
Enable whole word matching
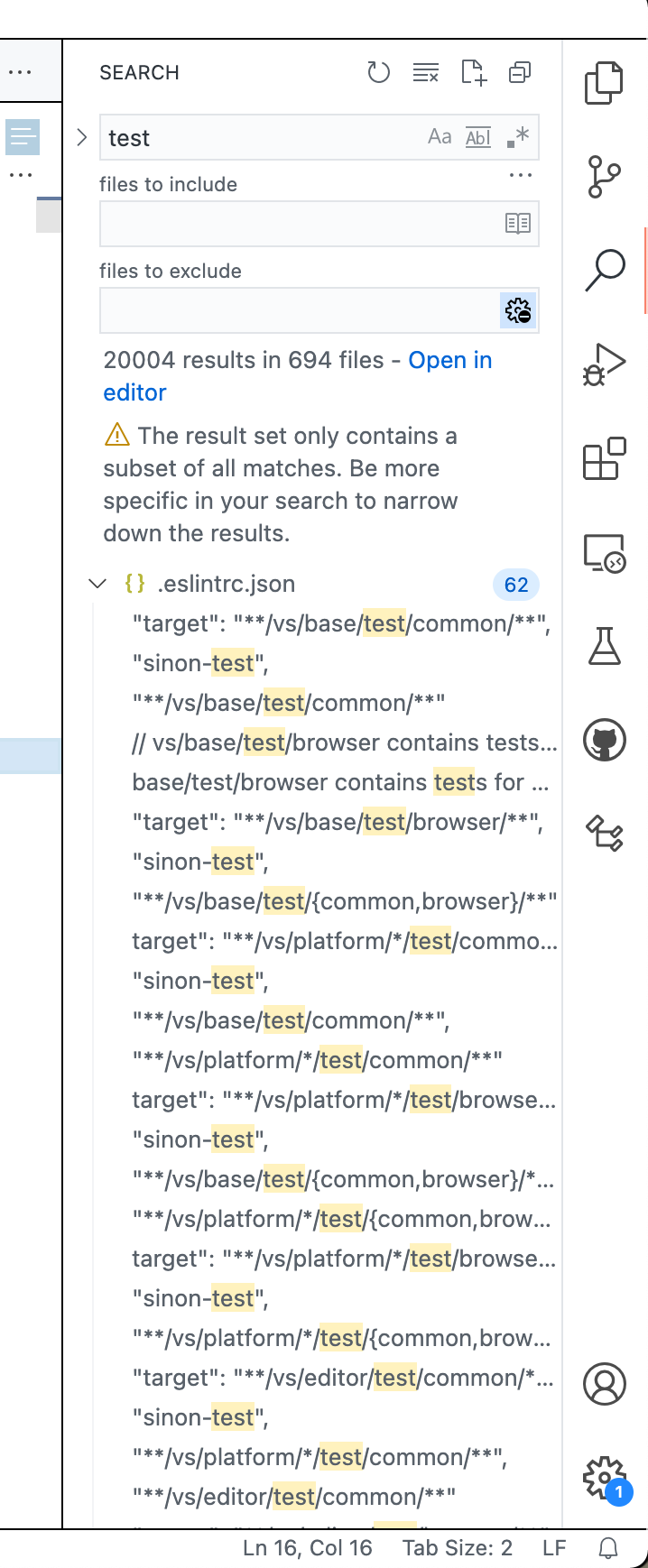pos(478,136)
